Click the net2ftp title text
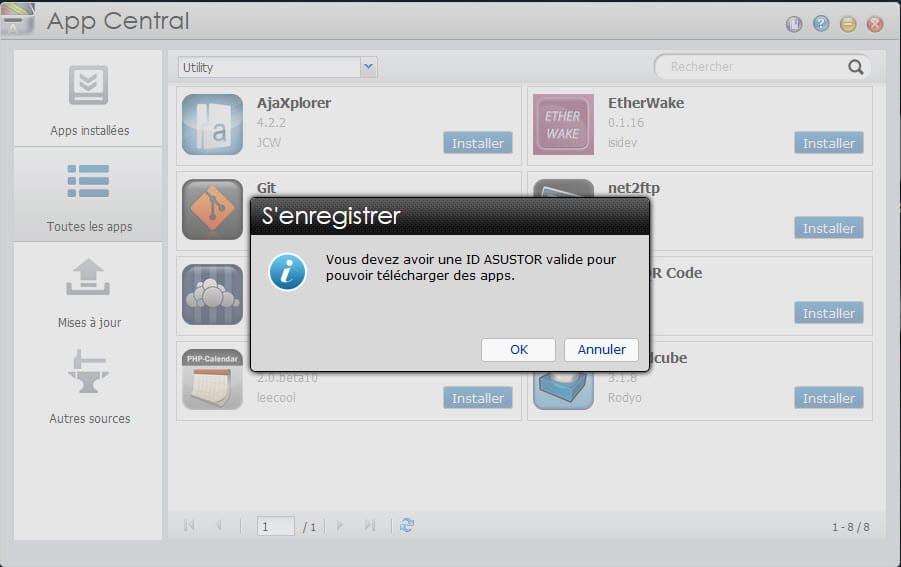 [634, 188]
